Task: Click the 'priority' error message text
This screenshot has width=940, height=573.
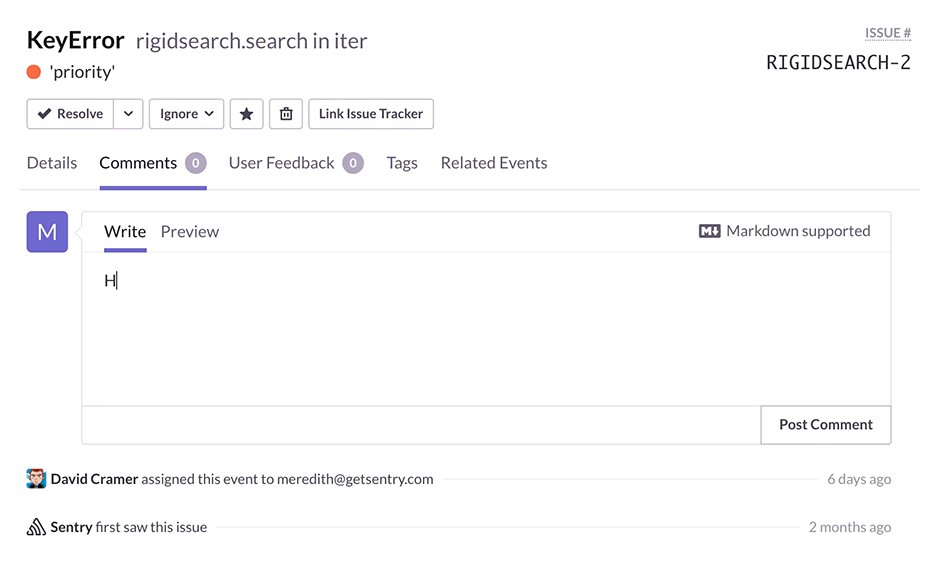Action: [x=82, y=72]
